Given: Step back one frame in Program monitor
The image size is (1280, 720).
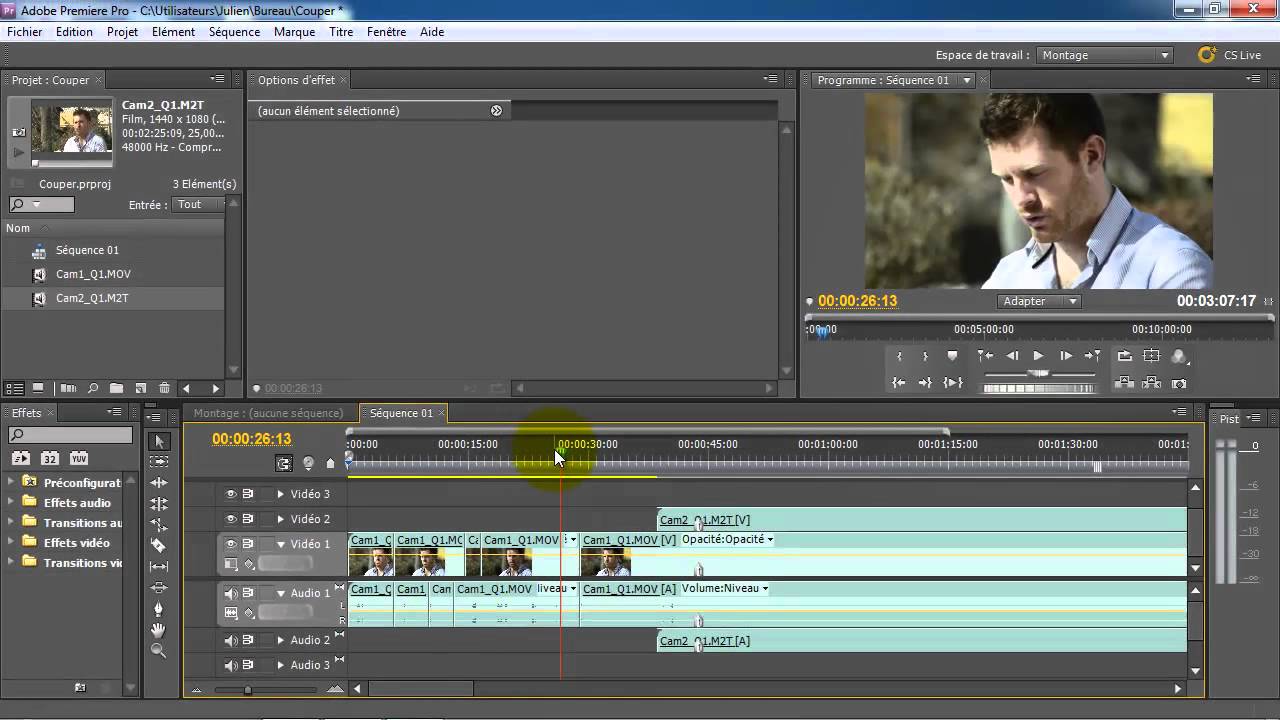Looking at the screenshot, I should pos(1012,356).
